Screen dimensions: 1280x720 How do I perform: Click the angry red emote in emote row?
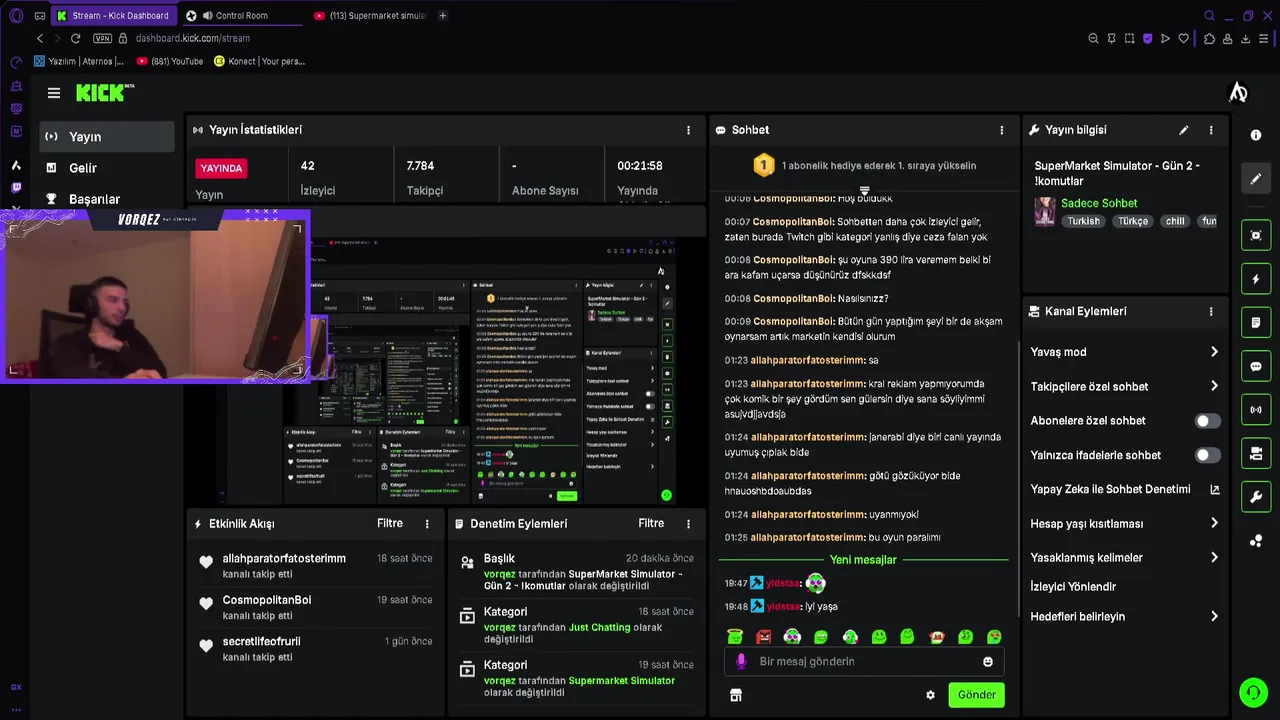764,637
